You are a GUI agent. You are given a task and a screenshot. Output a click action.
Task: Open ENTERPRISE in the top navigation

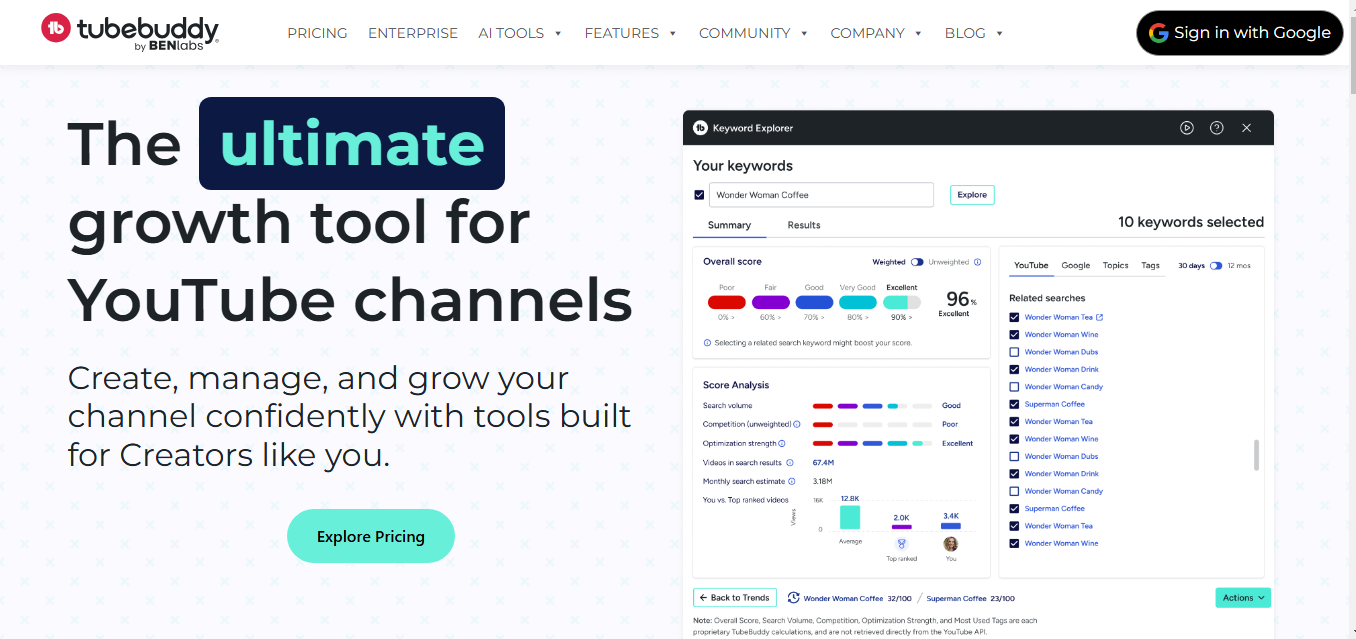point(413,33)
